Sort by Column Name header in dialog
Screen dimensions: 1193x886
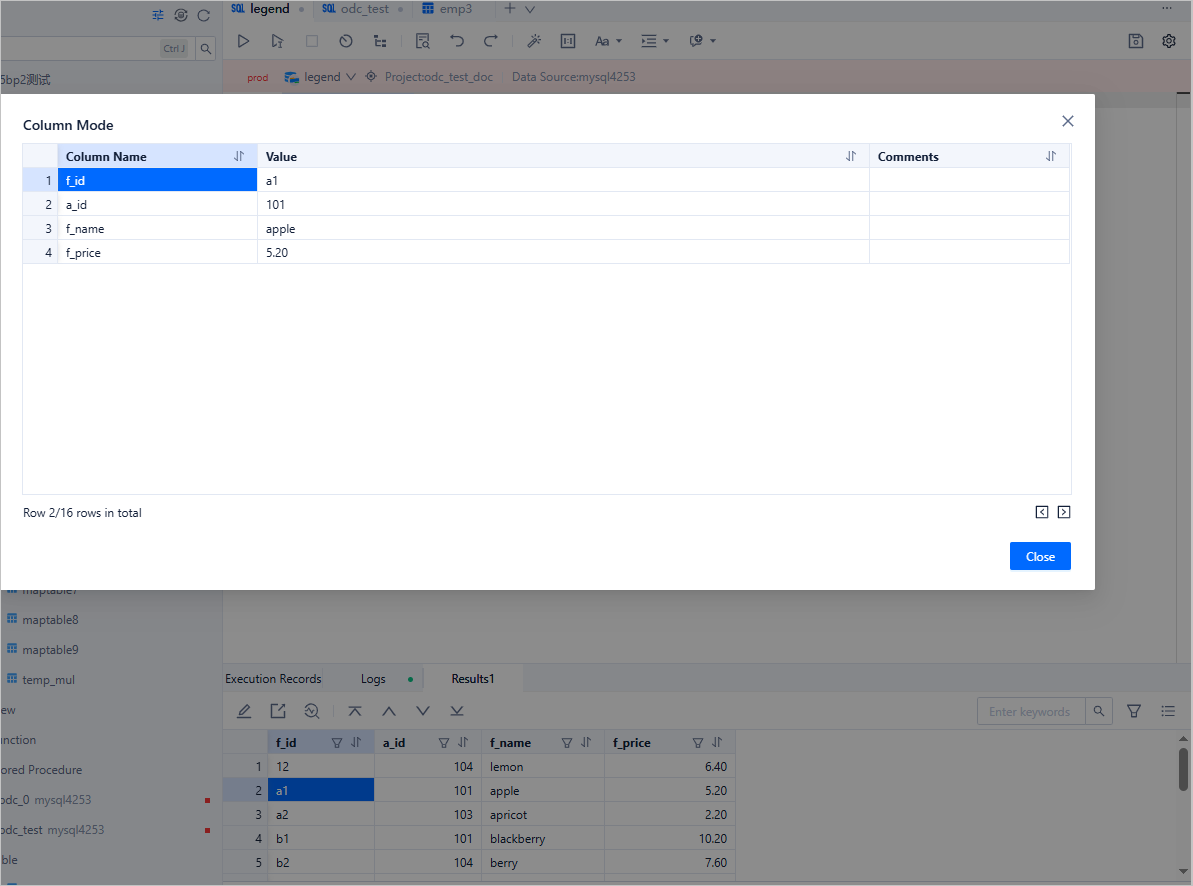pos(239,156)
